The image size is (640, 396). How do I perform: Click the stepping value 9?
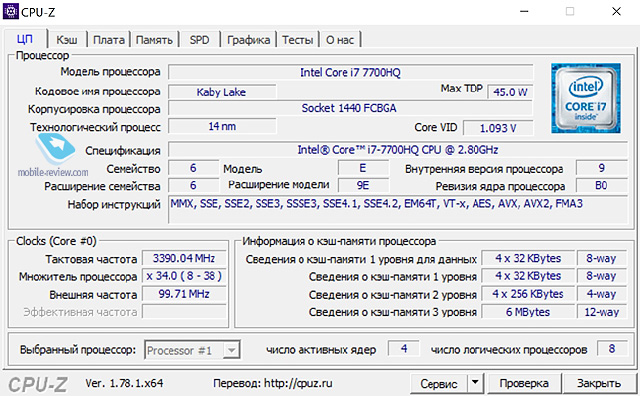602,168
